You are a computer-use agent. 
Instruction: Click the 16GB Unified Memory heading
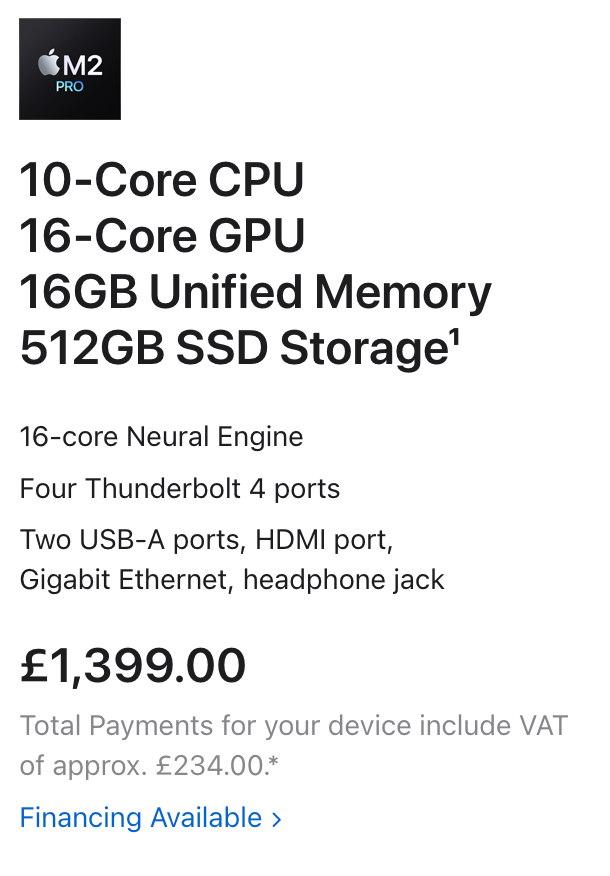pos(255,293)
